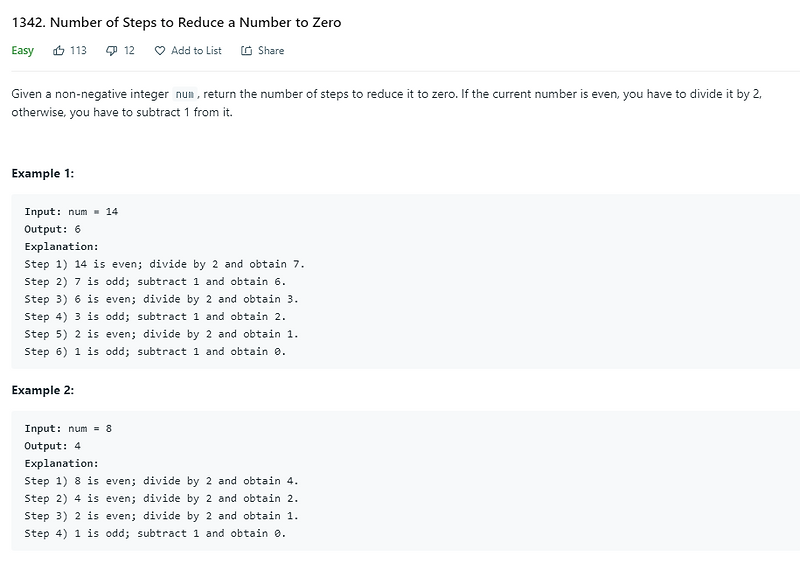Screen dimensions: 800x563
Task: Click Step 6 line in Example 1
Action: [155, 352]
